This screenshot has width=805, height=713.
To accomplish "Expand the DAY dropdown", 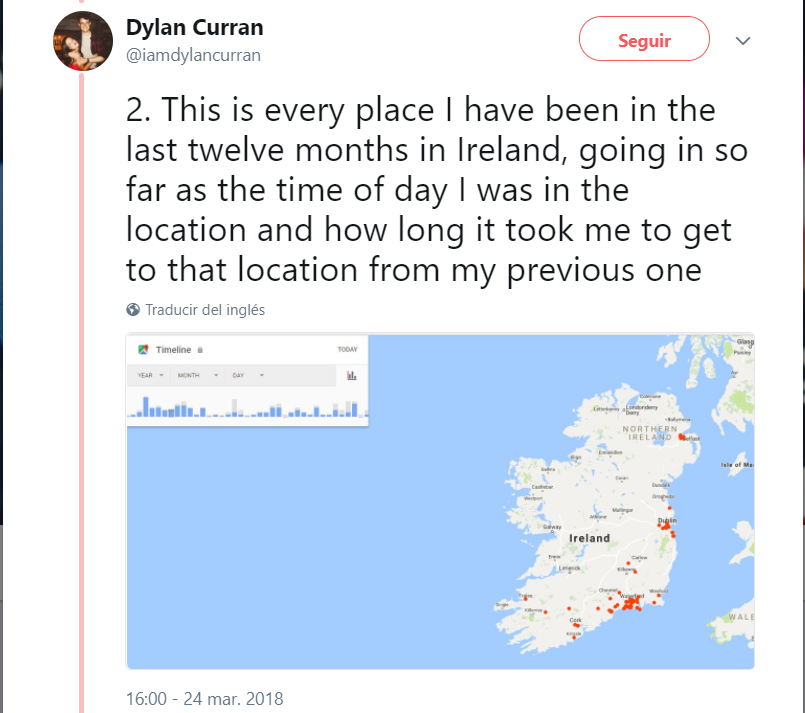I will pos(248,375).
